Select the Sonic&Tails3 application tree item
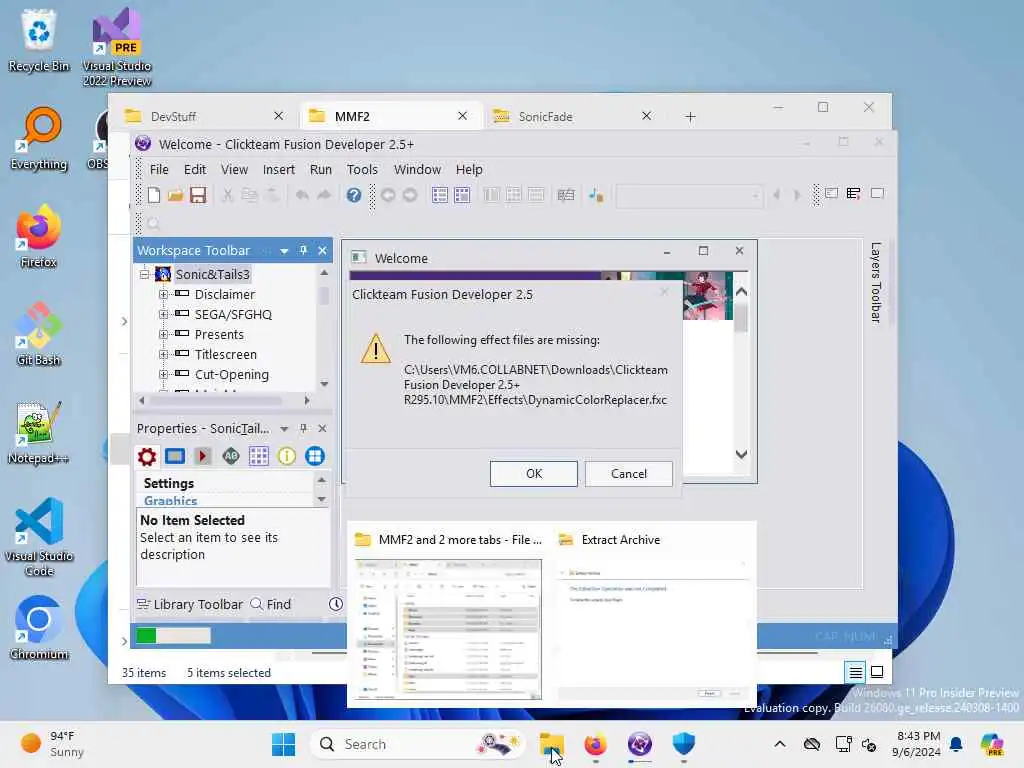Screen dimensions: 1024x768 coord(212,274)
